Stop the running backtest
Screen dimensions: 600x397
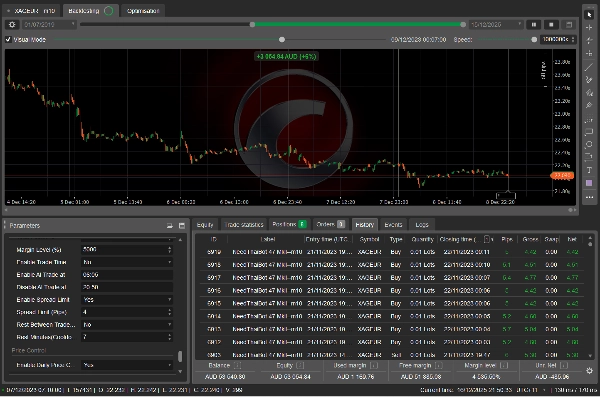coord(551,25)
